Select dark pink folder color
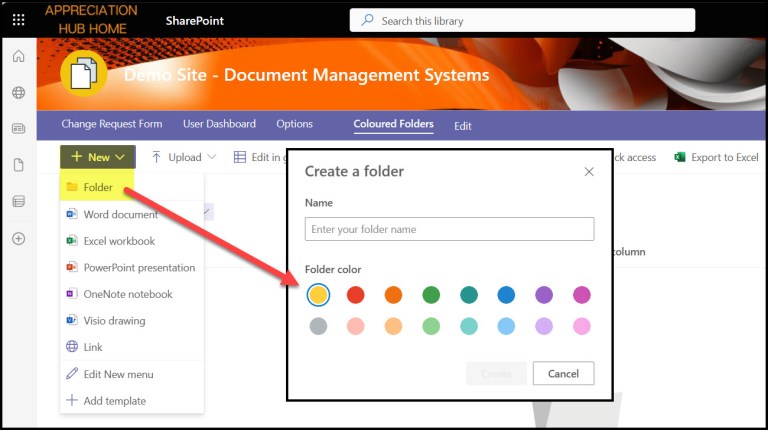This screenshot has width=768, height=430. pyautogui.click(x=582, y=295)
